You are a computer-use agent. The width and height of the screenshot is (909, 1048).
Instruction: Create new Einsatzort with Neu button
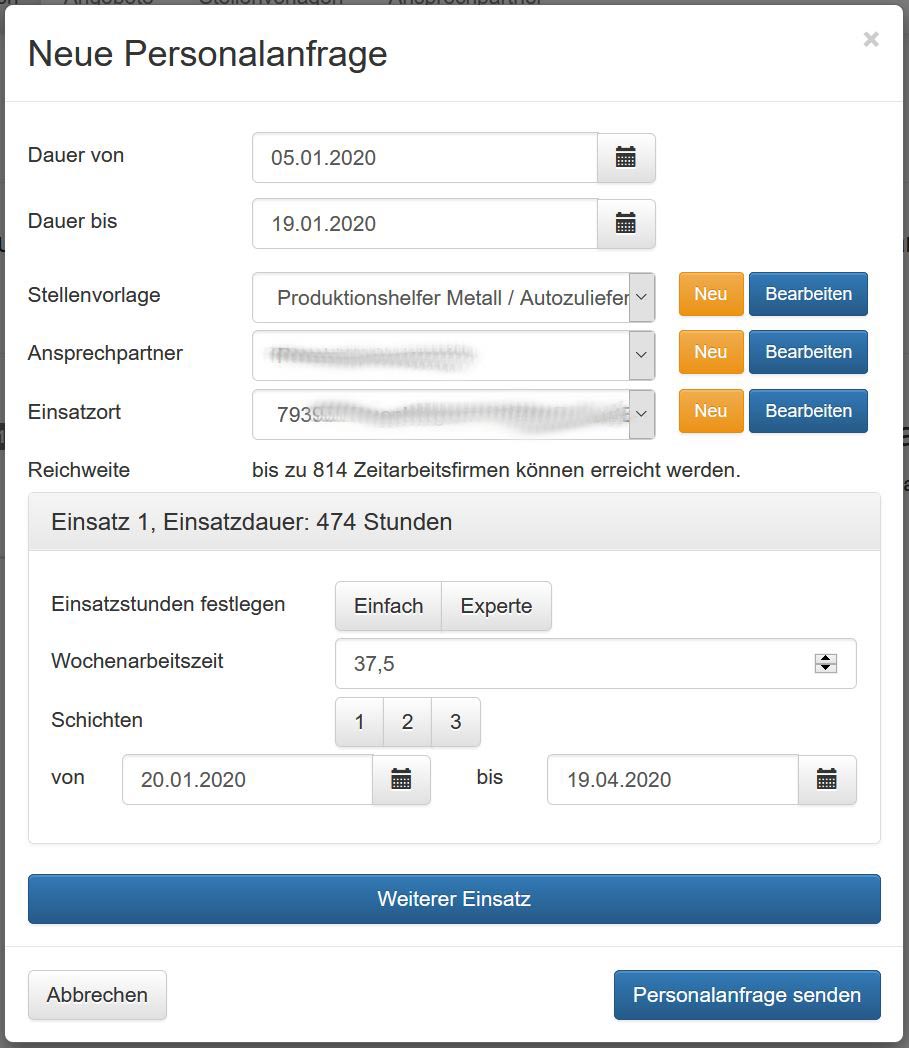711,411
